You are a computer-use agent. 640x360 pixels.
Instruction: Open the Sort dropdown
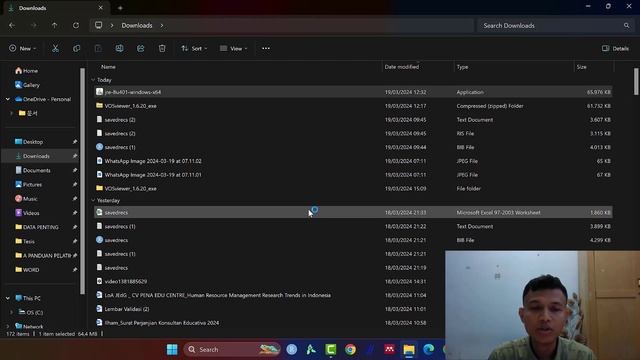pyautogui.click(x=194, y=49)
